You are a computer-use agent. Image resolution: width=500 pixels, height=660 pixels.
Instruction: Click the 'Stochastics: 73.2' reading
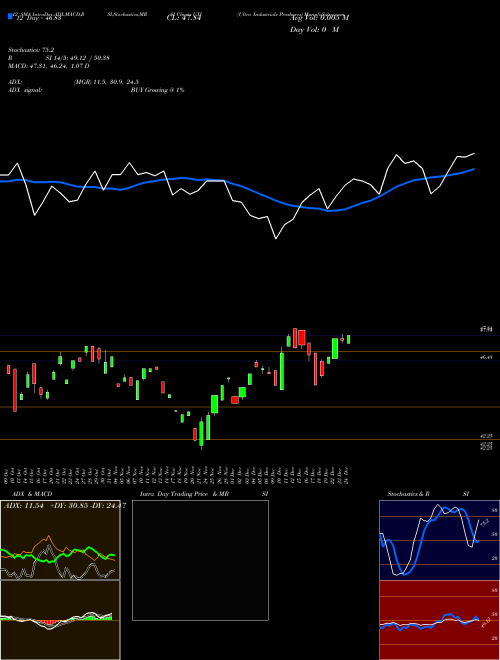coord(31,50)
